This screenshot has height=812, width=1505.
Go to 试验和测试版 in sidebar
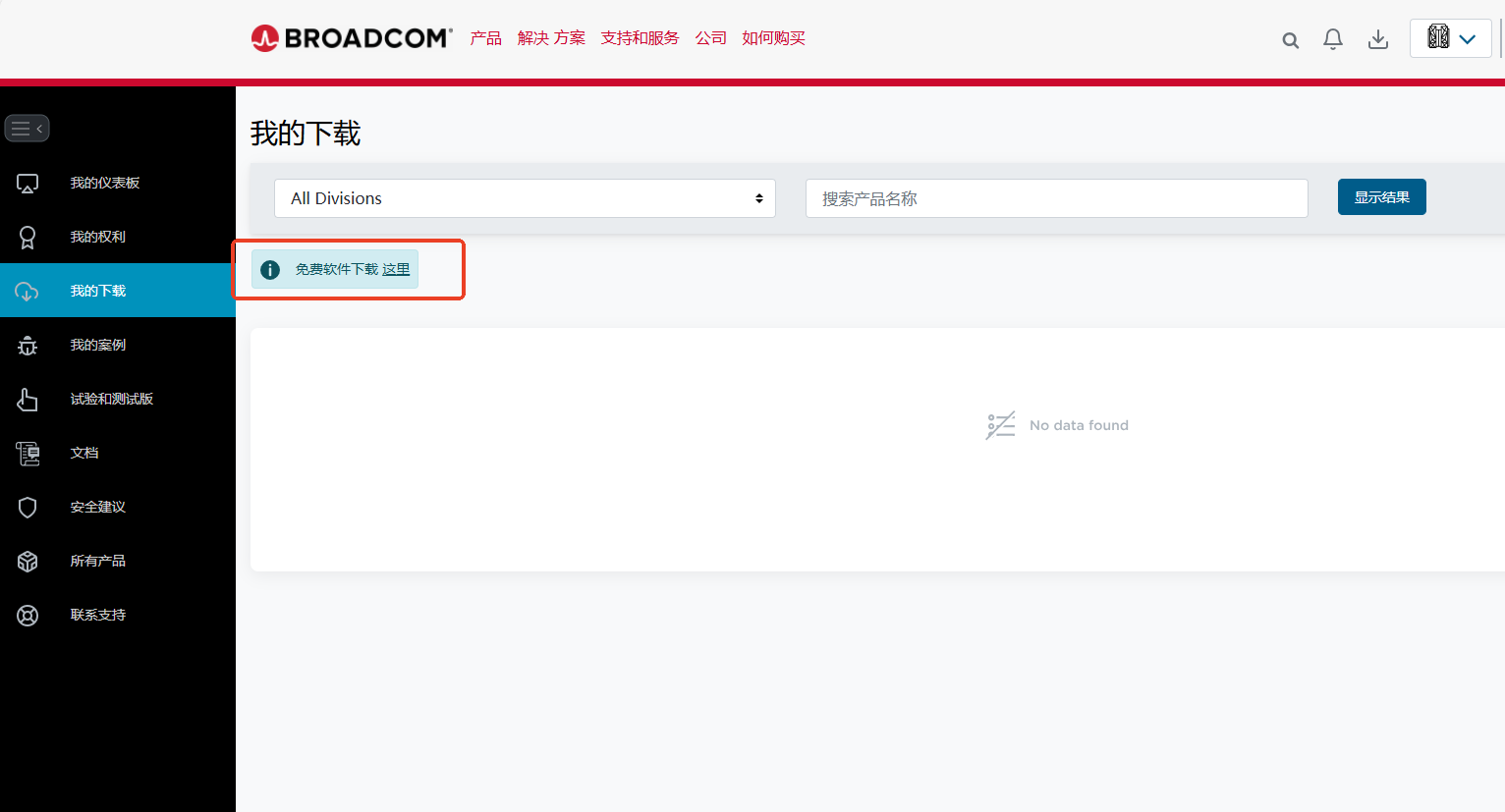pos(112,400)
